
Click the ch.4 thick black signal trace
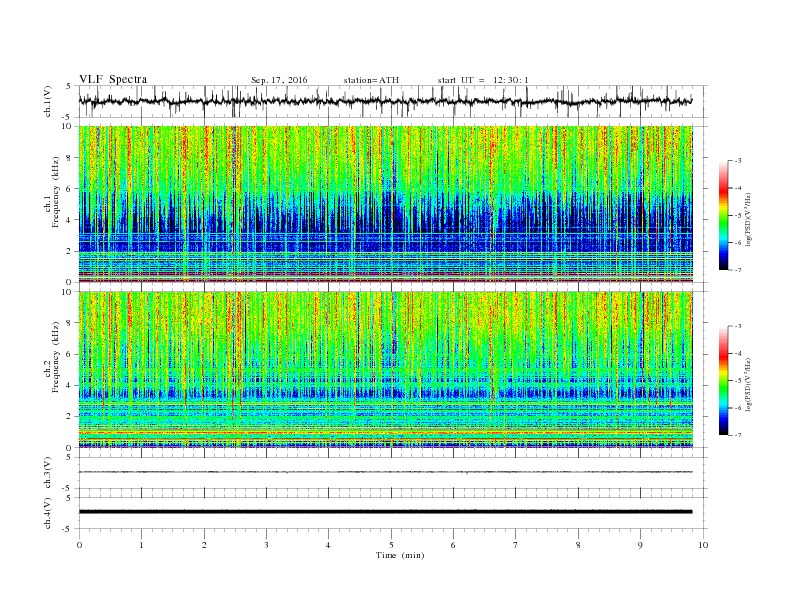click(x=385, y=512)
